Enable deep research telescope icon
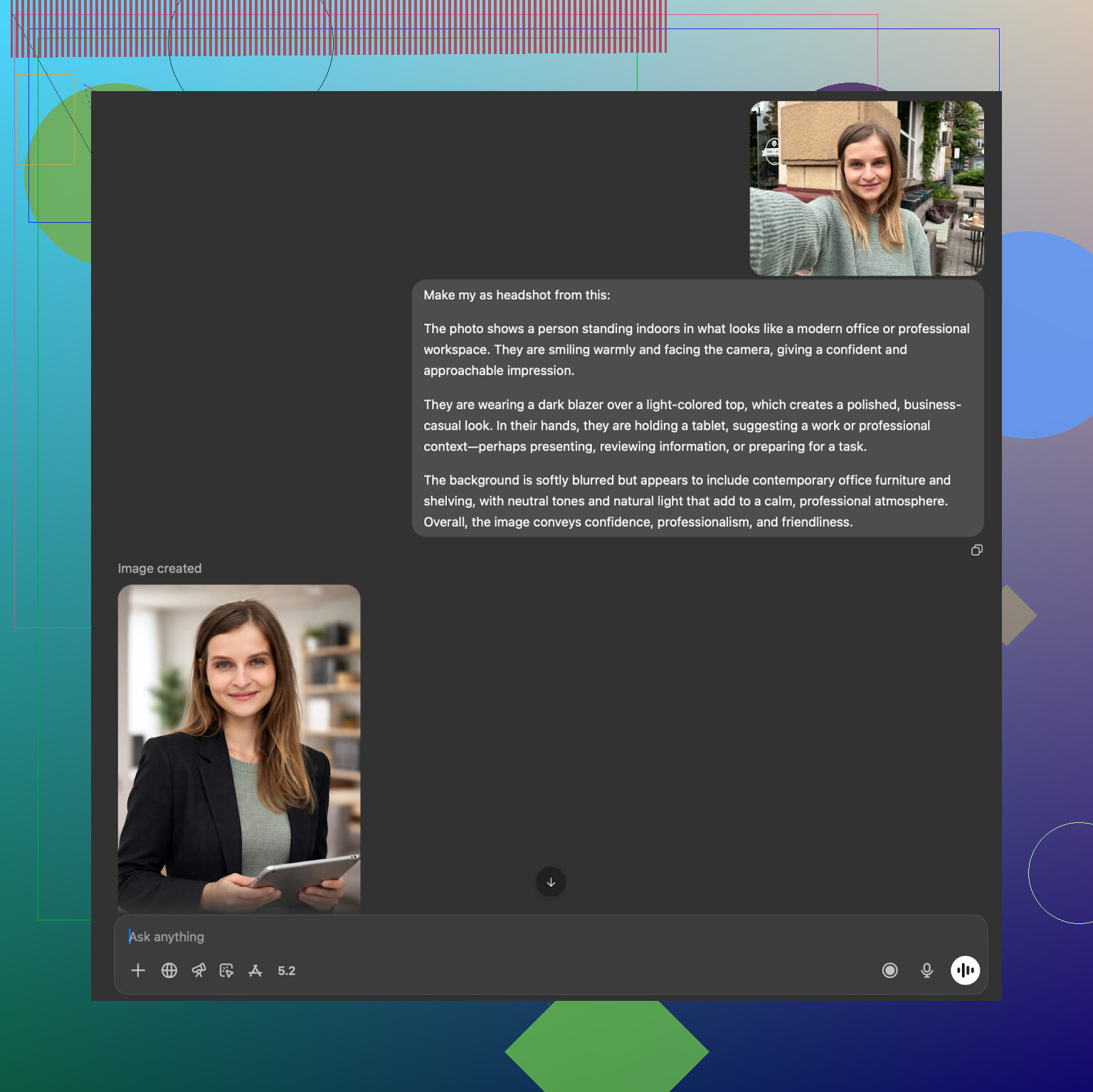Viewport: 1093px width, 1092px height. (199, 970)
